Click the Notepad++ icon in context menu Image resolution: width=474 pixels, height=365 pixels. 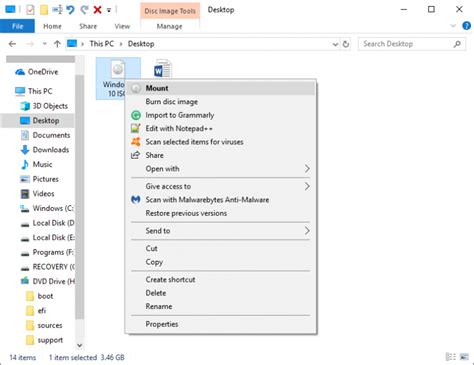(136, 128)
